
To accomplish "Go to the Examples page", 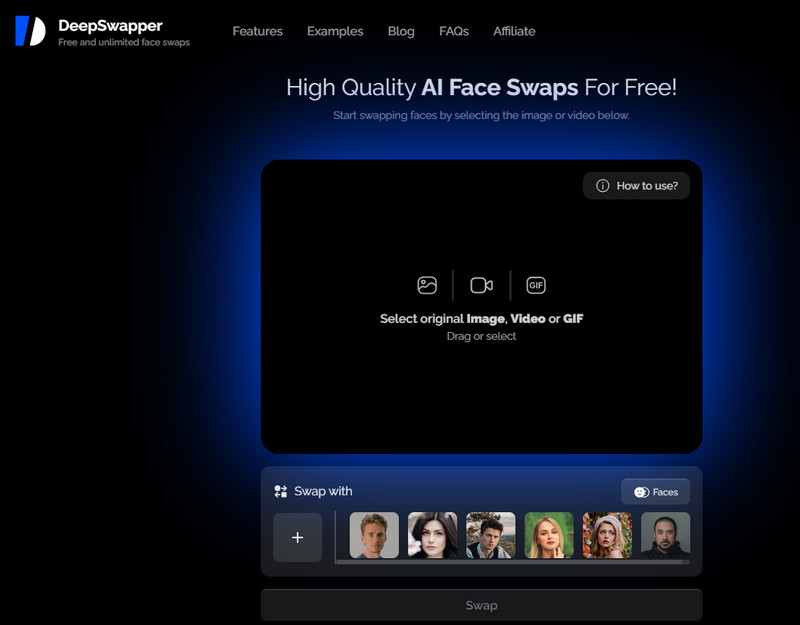I will (335, 31).
